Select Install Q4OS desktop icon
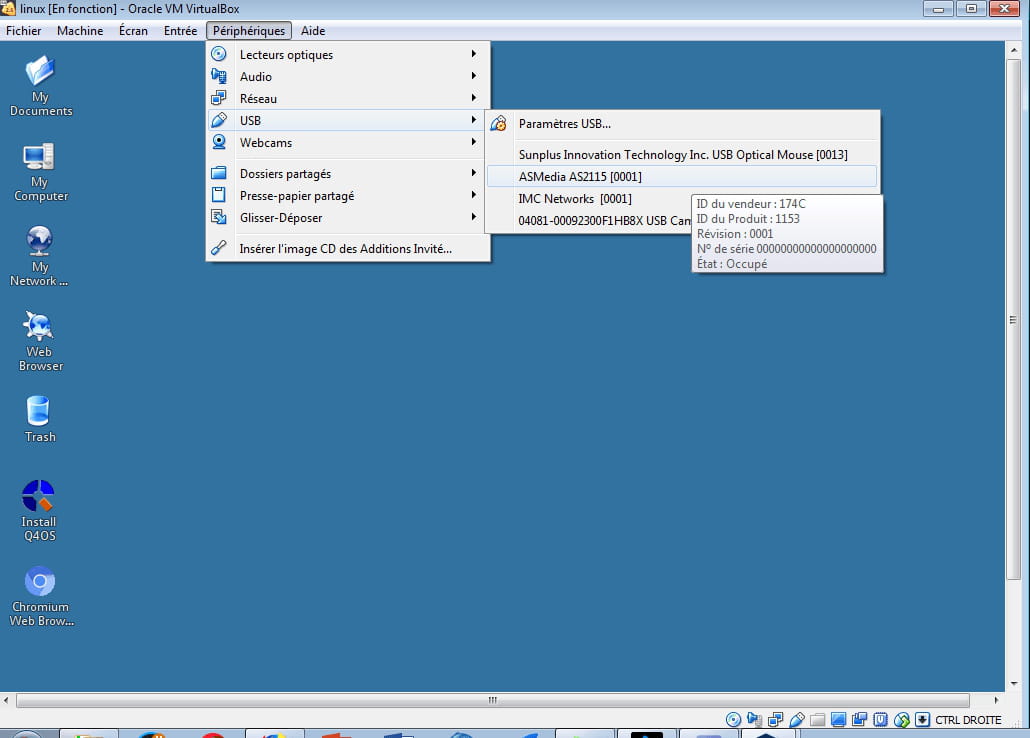 click(39, 511)
